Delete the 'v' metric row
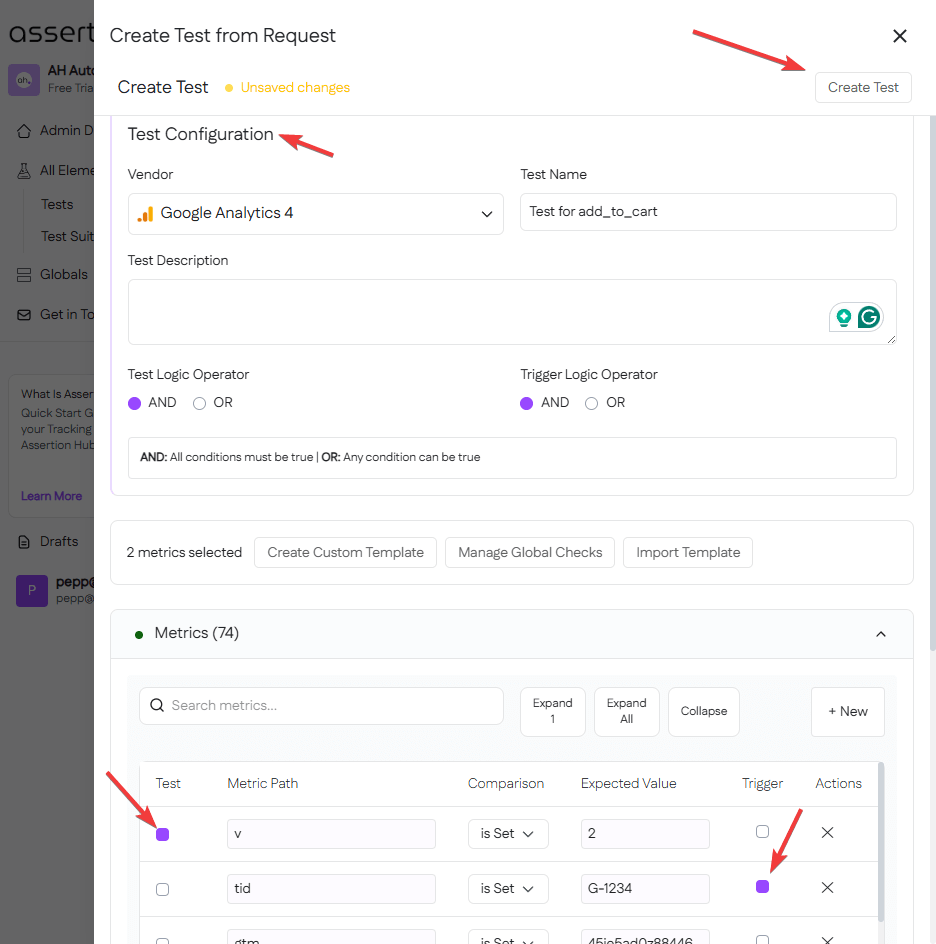The image size is (936, 944). (827, 832)
